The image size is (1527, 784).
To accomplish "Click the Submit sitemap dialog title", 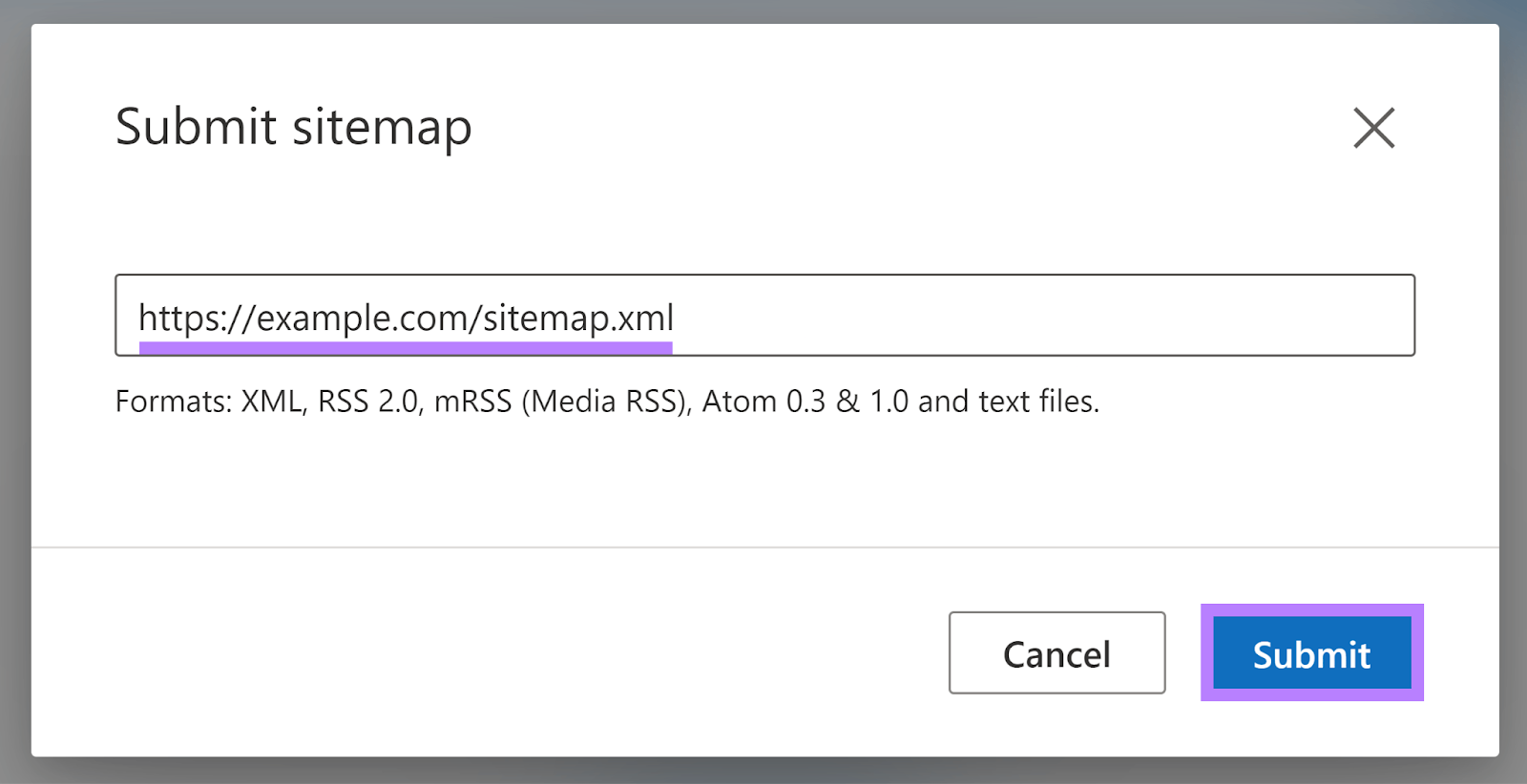I will coord(293,127).
